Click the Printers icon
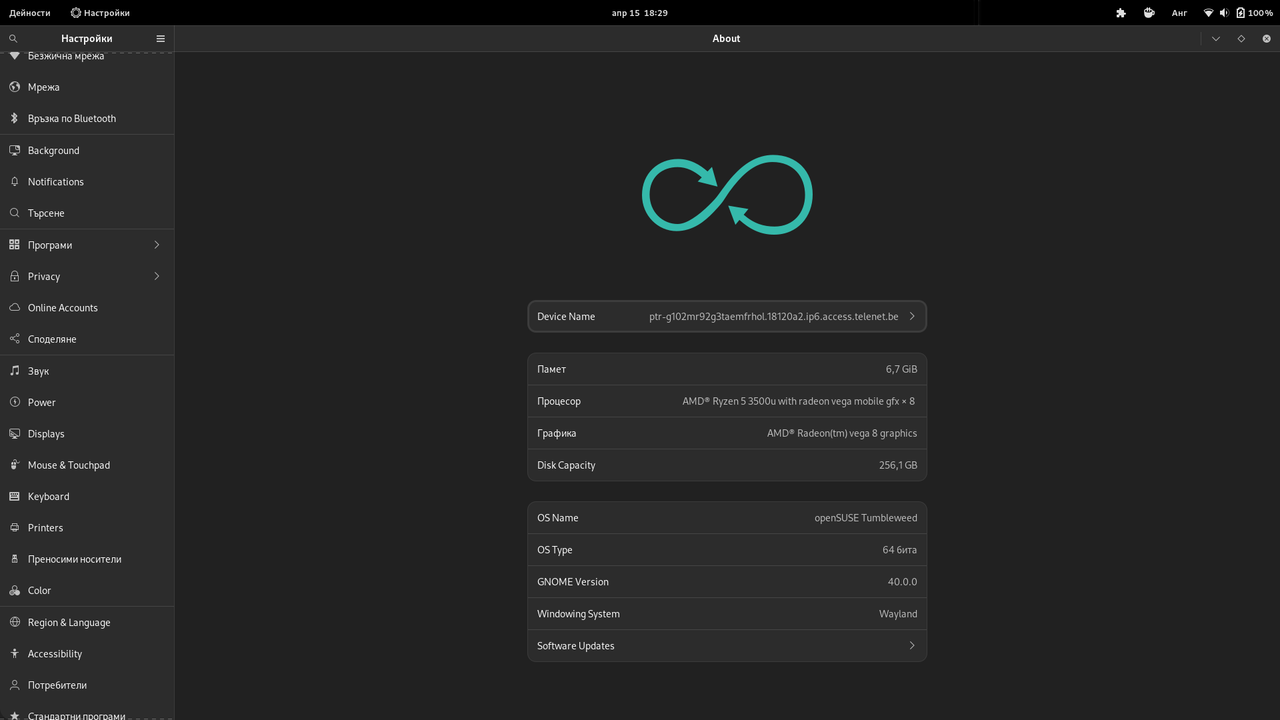 pos(14,528)
